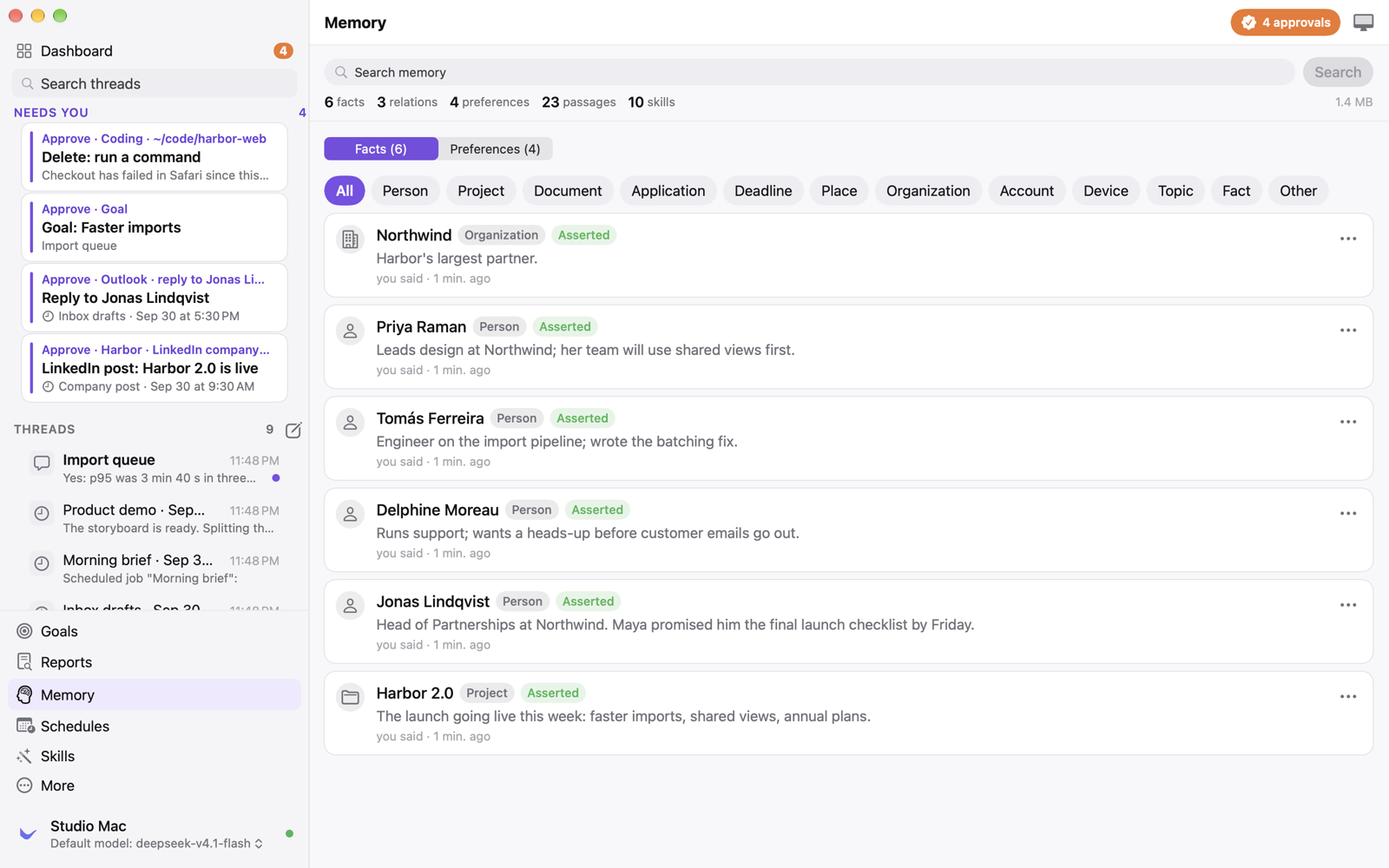Click the Search threads field
The width and height of the screenshot is (1389, 868).
[155, 84]
